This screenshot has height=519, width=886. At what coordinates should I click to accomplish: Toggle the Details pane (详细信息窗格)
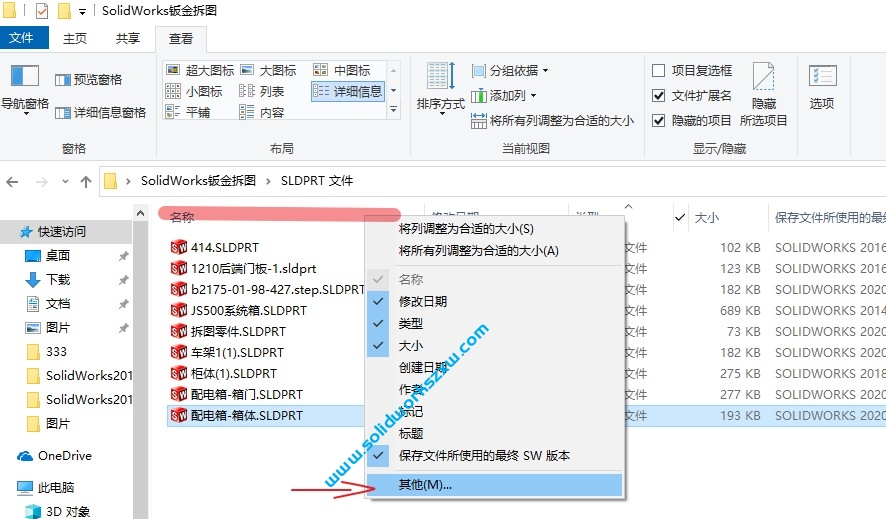(x=101, y=112)
